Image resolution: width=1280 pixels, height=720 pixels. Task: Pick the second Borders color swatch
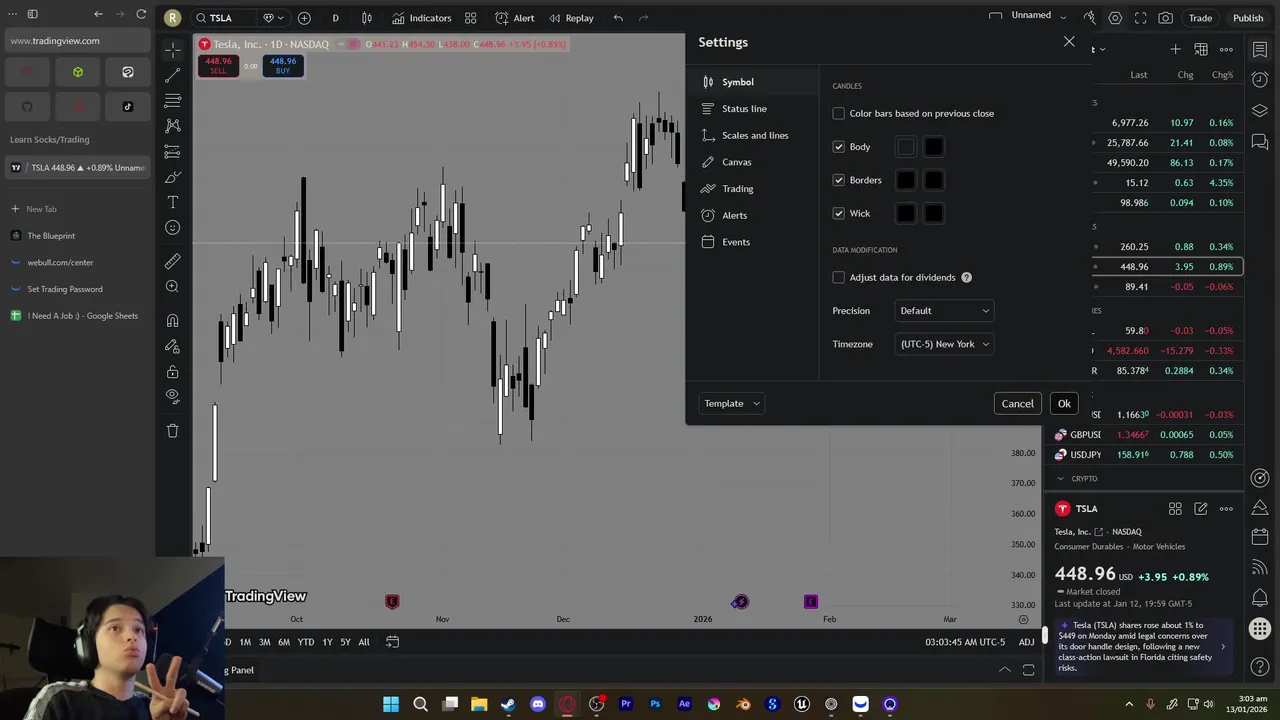933,180
